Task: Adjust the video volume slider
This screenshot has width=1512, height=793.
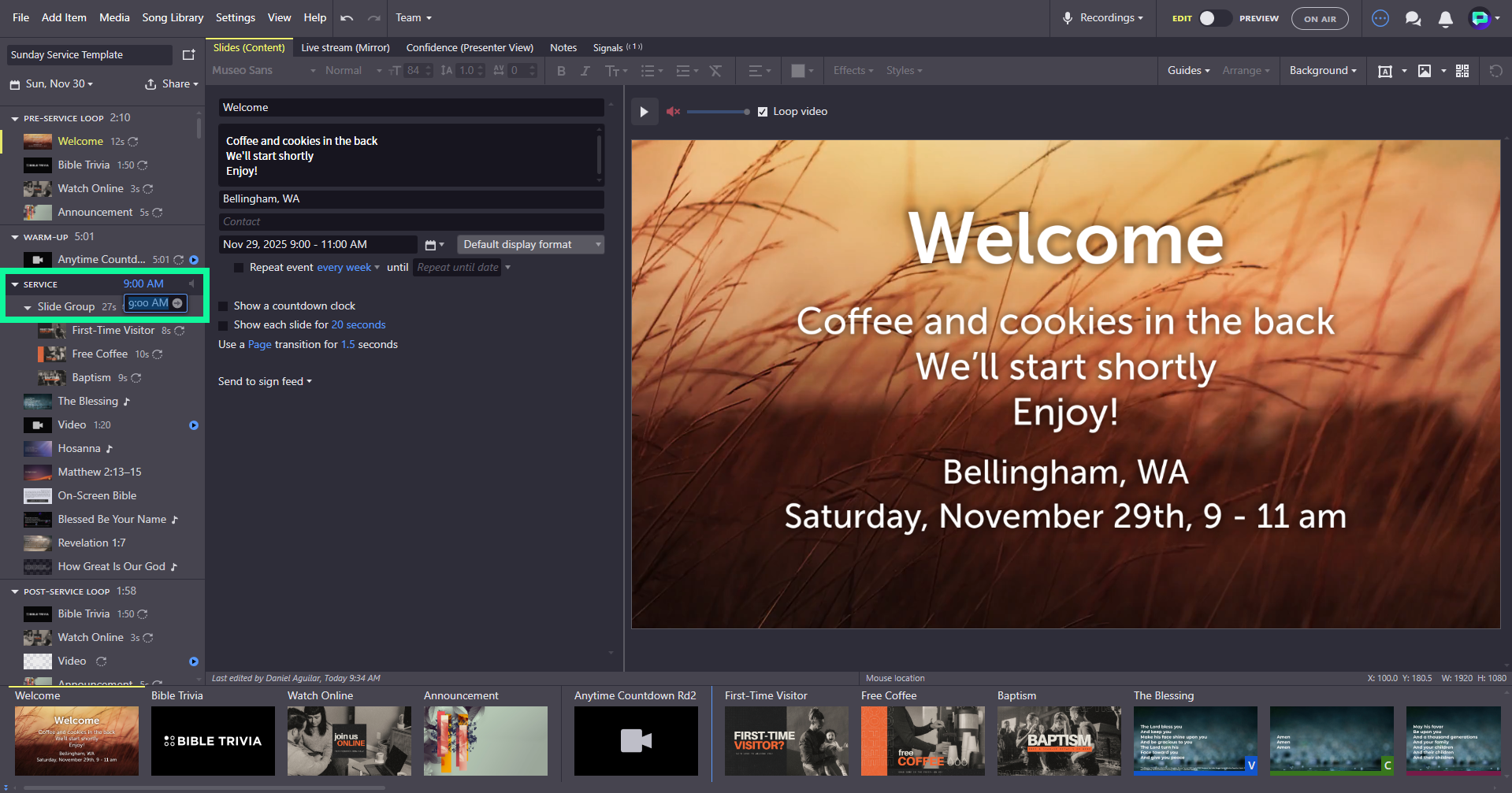Action: pos(718,112)
